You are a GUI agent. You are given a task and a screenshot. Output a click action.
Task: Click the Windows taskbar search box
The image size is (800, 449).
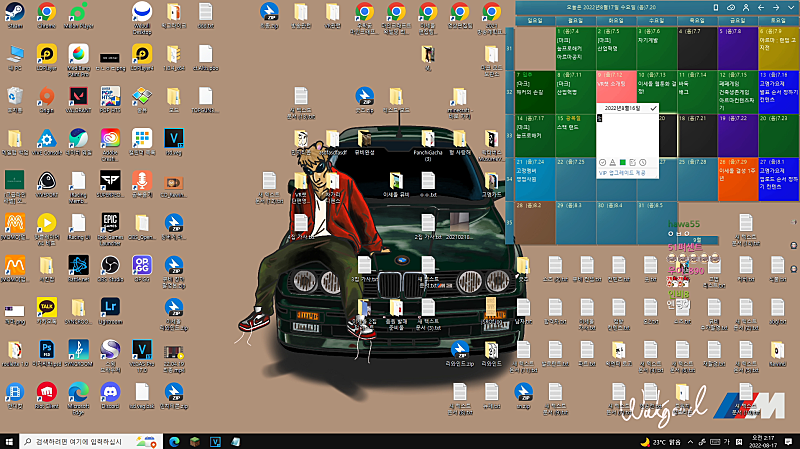coord(80,441)
